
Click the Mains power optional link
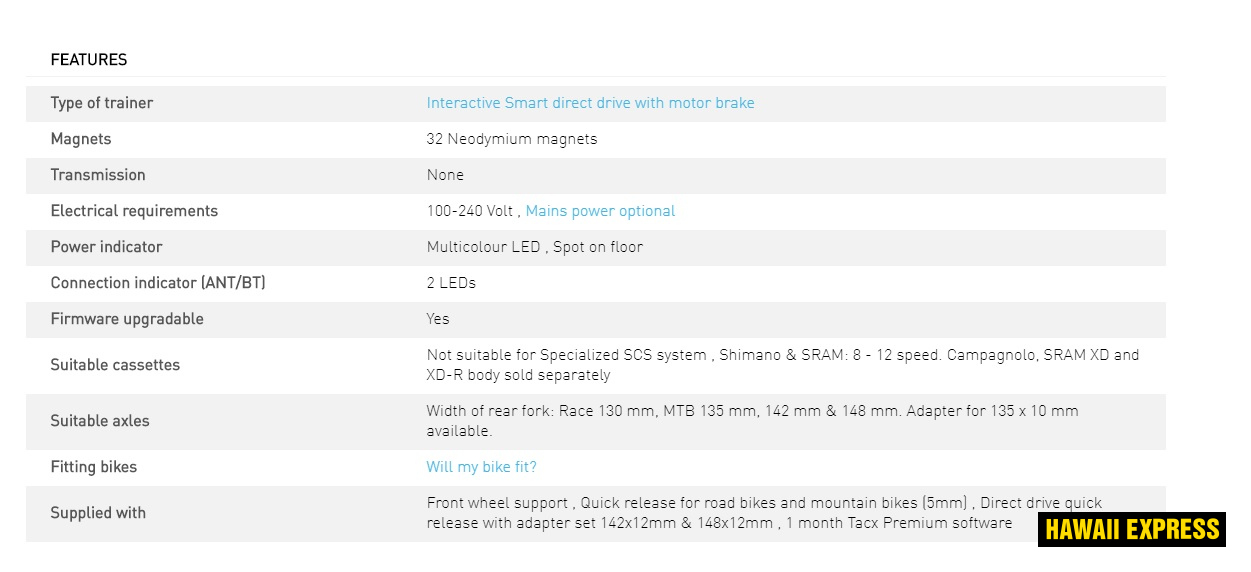(x=600, y=211)
